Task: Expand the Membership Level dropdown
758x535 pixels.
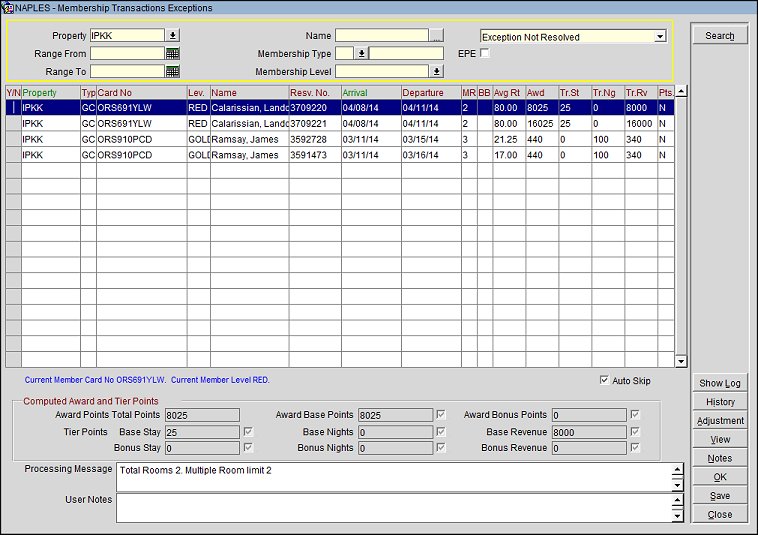Action: [436, 72]
